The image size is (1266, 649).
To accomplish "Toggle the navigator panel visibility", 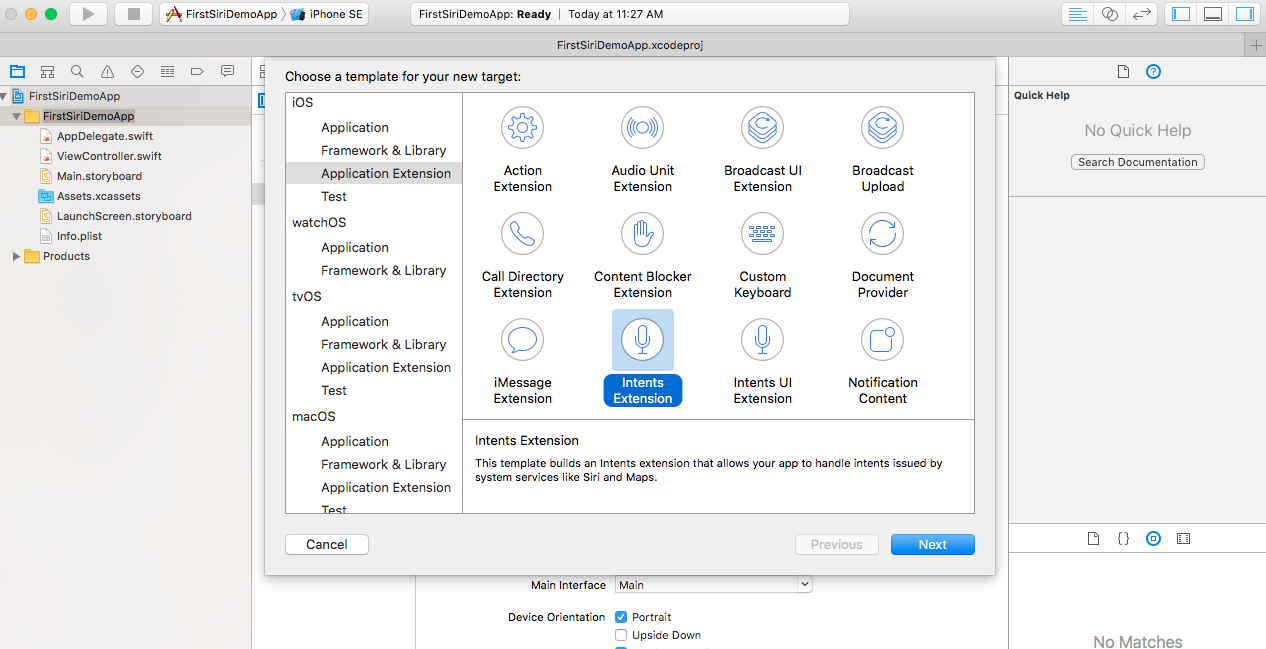I will point(1181,14).
